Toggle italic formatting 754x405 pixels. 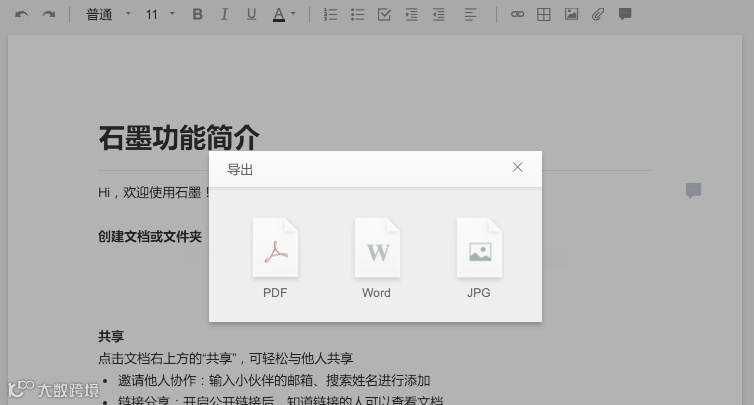224,14
